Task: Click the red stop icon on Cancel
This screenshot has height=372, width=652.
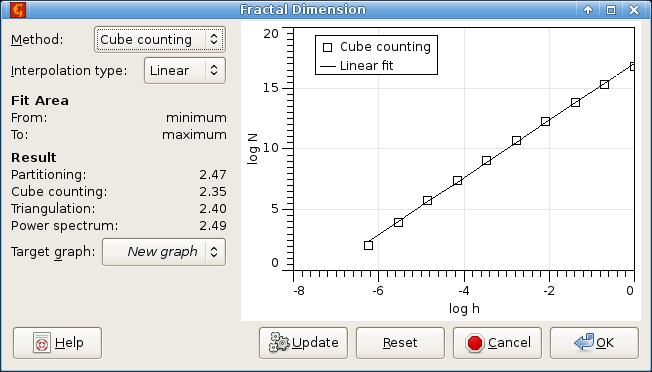Action: 475,343
